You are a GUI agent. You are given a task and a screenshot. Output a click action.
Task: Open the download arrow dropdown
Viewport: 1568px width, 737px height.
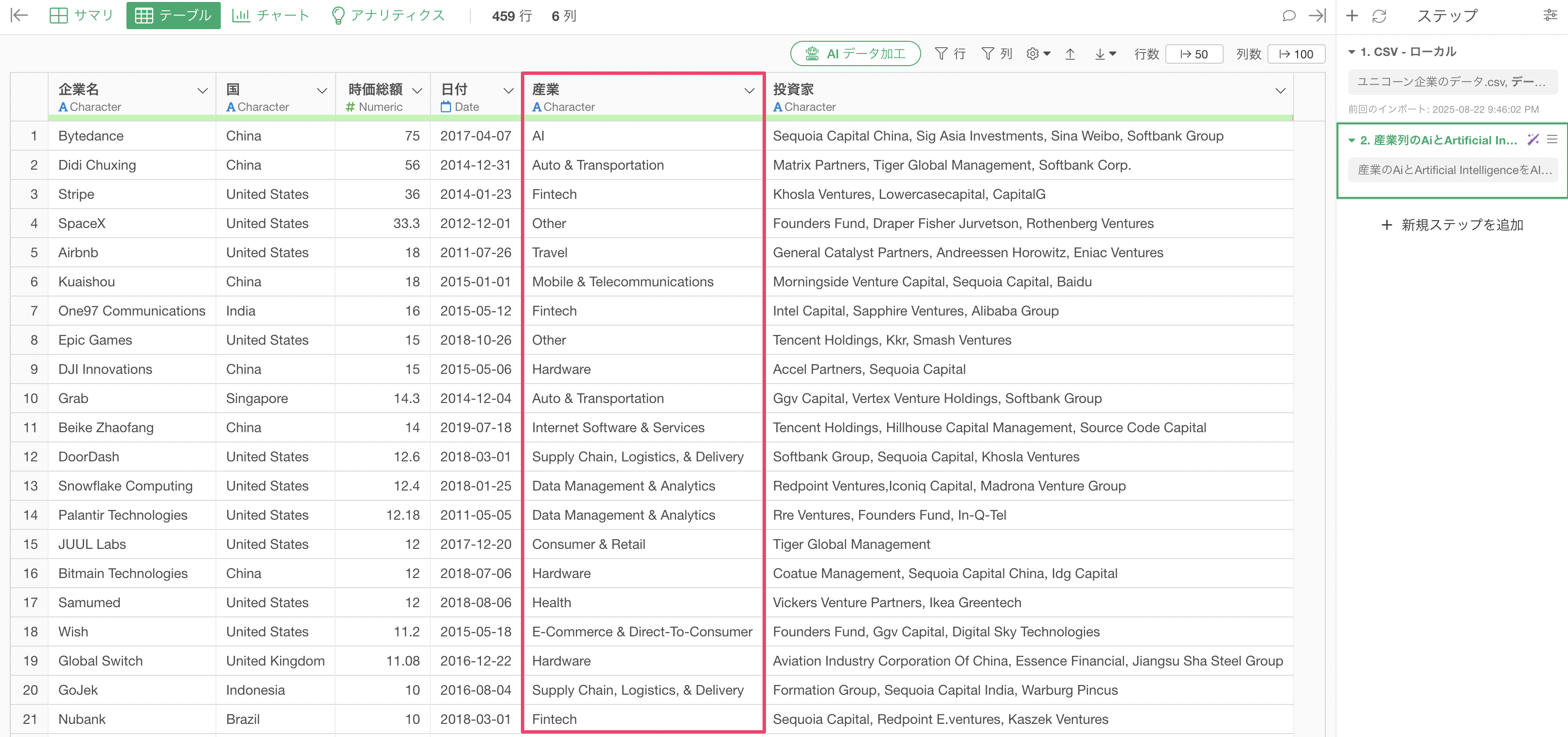click(x=1105, y=53)
